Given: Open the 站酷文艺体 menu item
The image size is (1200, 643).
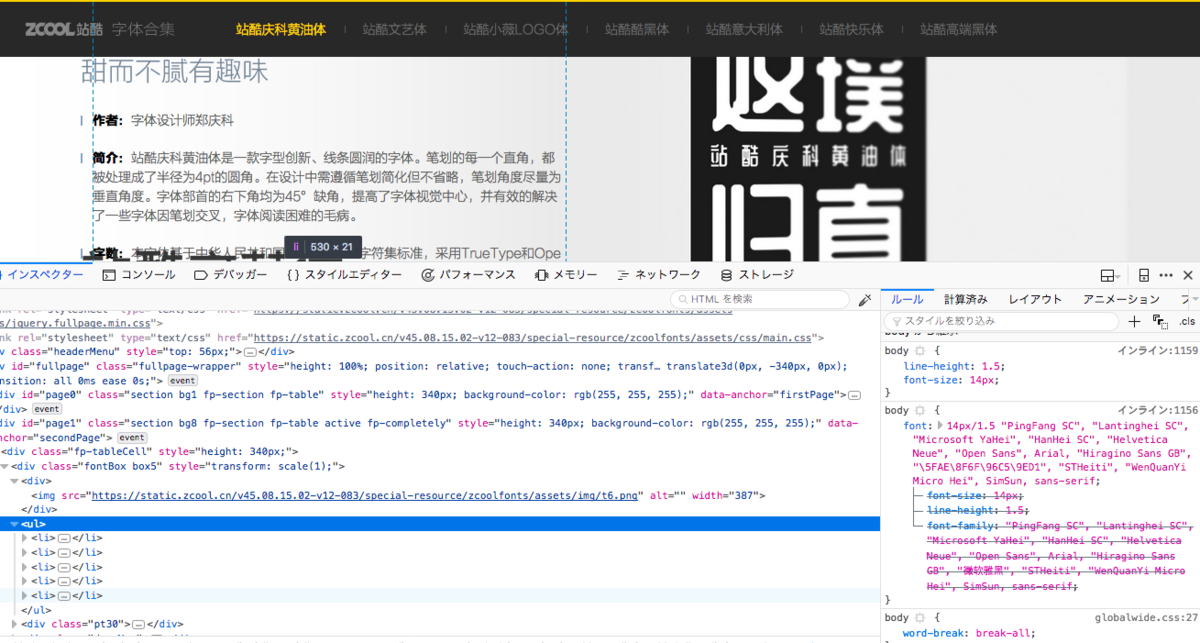Looking at the screenshot, I should tap(394, 29).
